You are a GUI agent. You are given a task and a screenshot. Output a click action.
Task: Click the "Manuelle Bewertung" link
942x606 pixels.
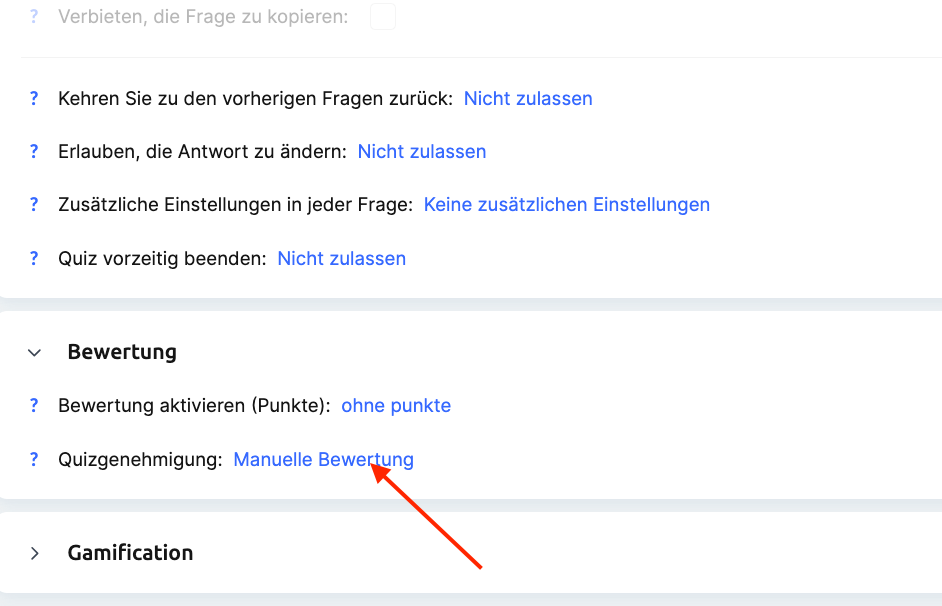pyautogui.click(x=323, y=460)
